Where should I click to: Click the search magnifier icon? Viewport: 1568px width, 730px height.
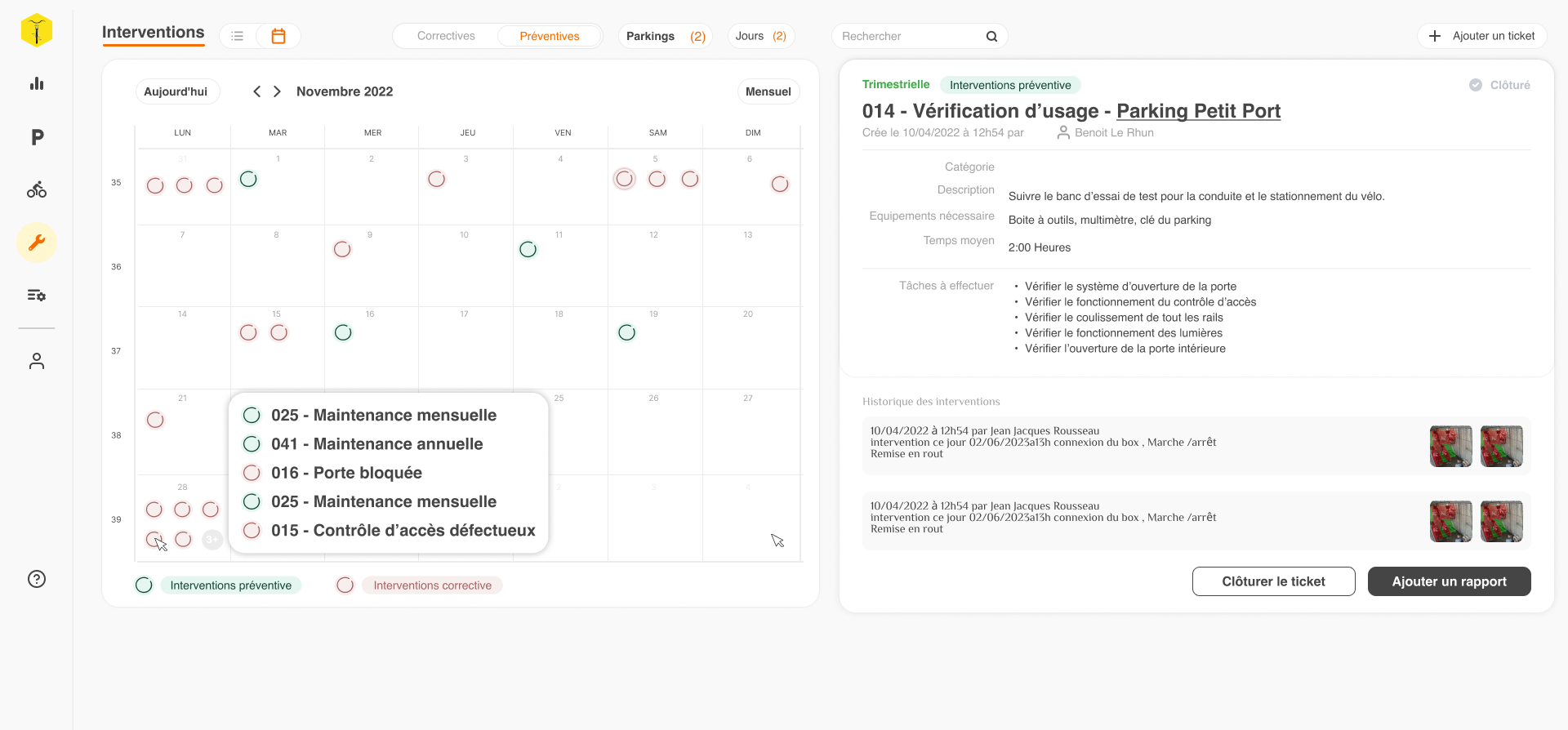tap(991, 36)
